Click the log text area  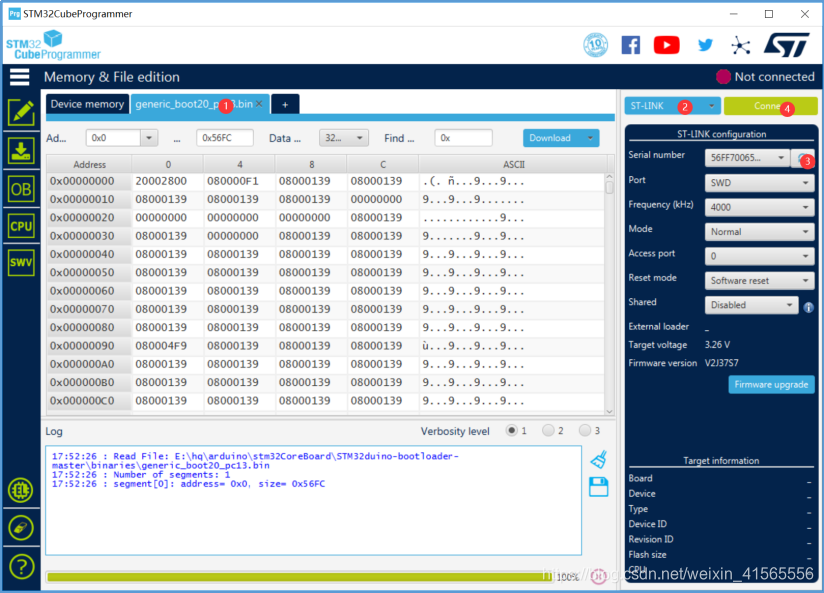pyautogui.click(x=313, y=500)
